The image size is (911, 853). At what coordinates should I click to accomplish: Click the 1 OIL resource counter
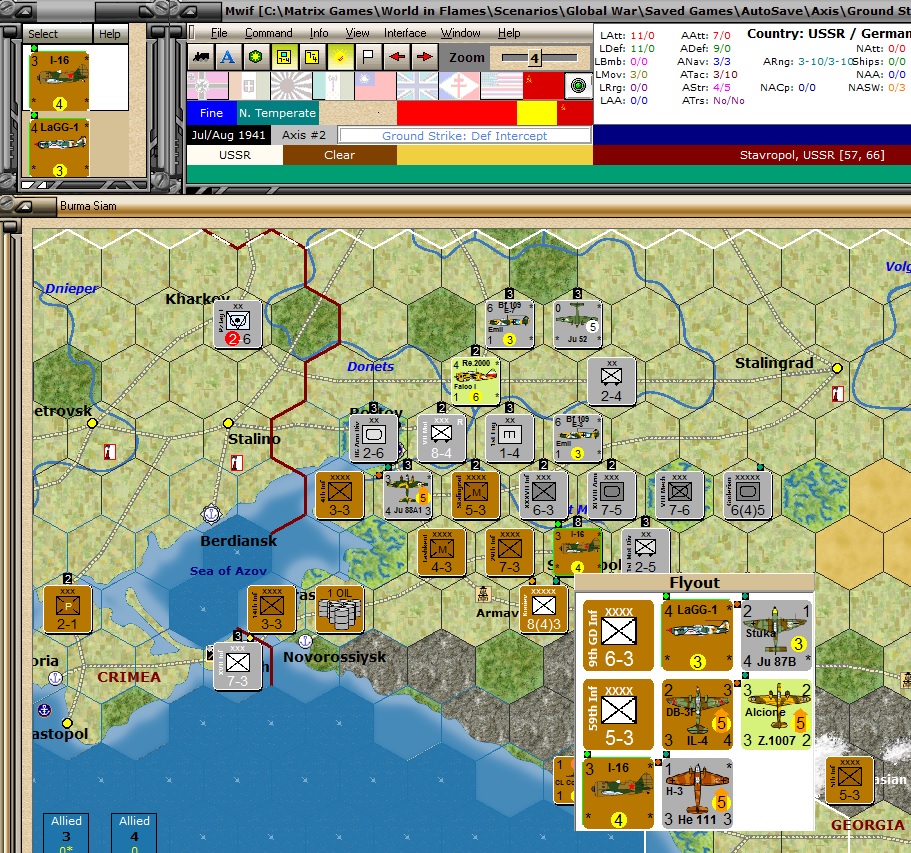pyautogui.click(x=340, y=609)
